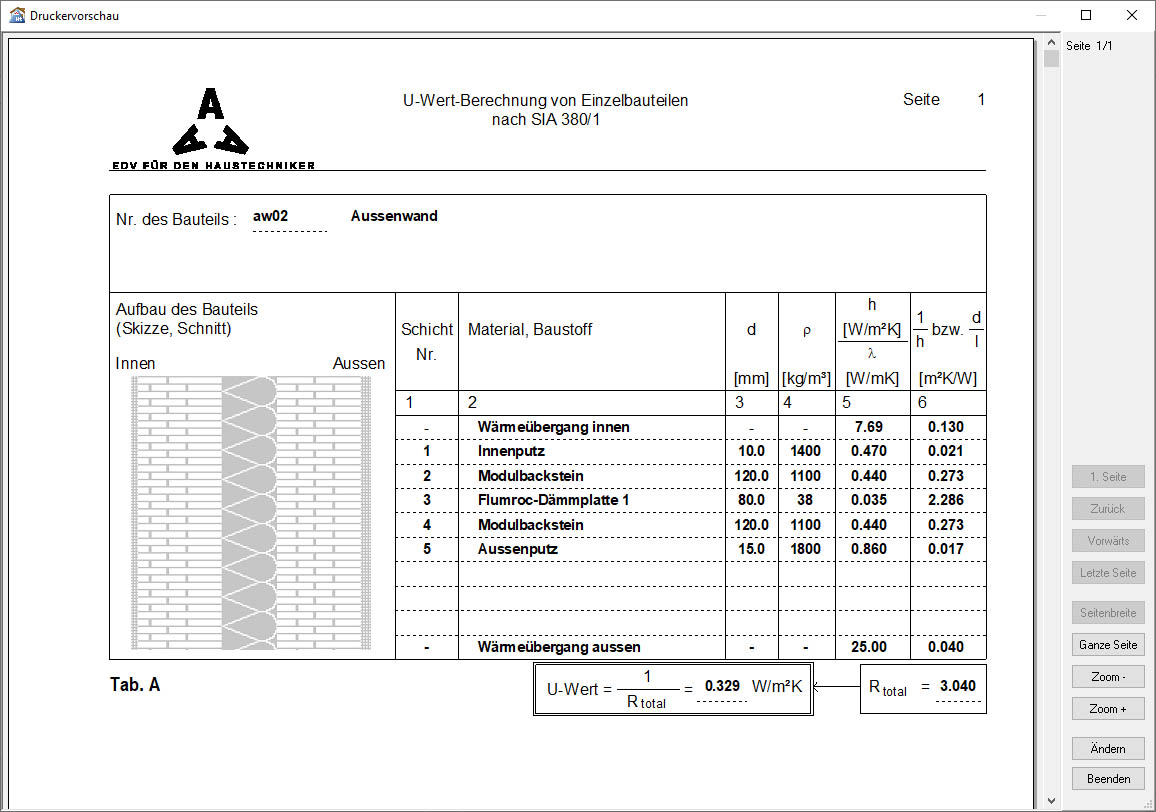Click the '[m²K/W]' unit header

(947, 378)
